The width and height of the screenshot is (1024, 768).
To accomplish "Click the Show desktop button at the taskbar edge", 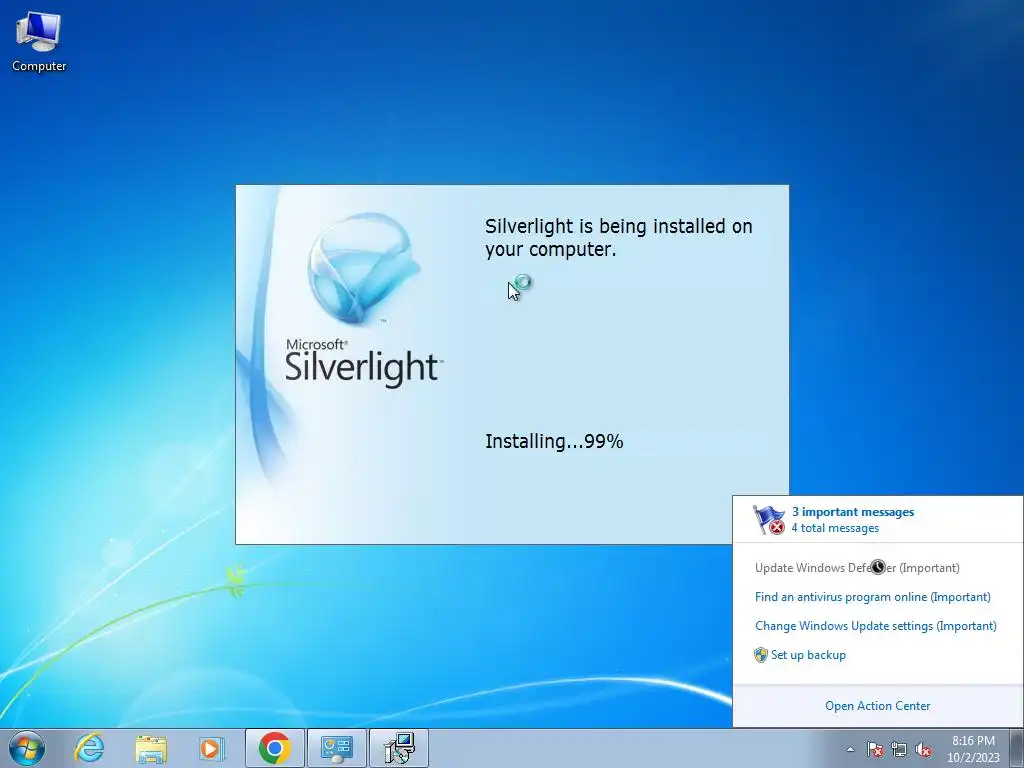I will (1017, 748).
